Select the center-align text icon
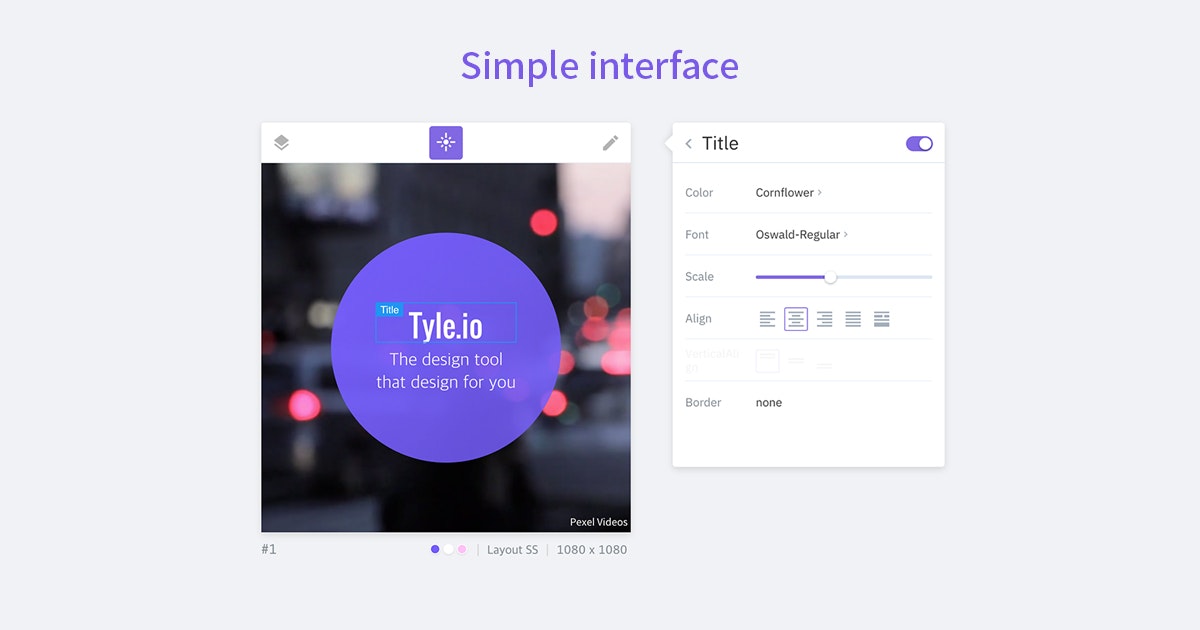 coord(795,318)
